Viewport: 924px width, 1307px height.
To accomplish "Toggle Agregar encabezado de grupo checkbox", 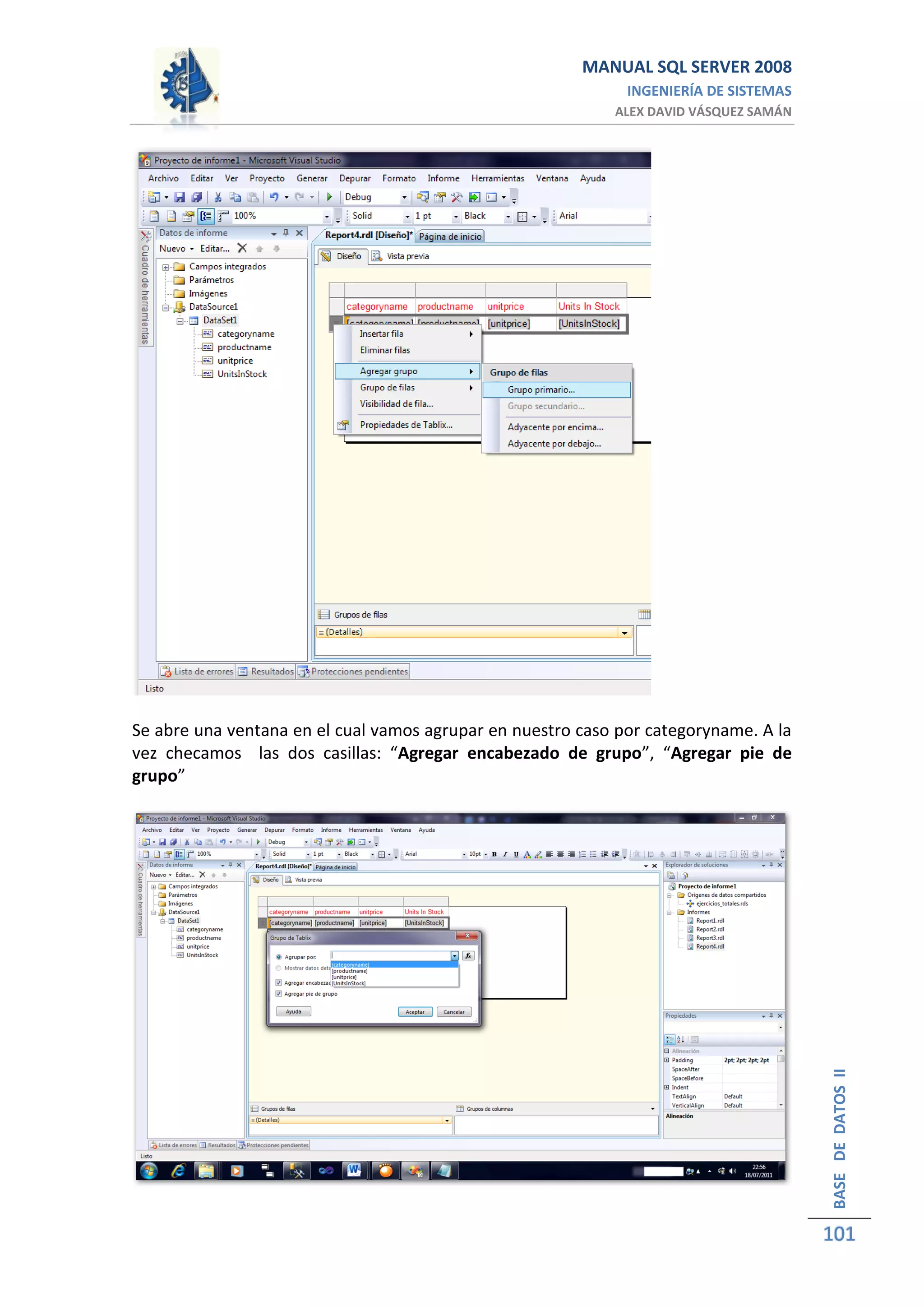I will pos(278,983).
